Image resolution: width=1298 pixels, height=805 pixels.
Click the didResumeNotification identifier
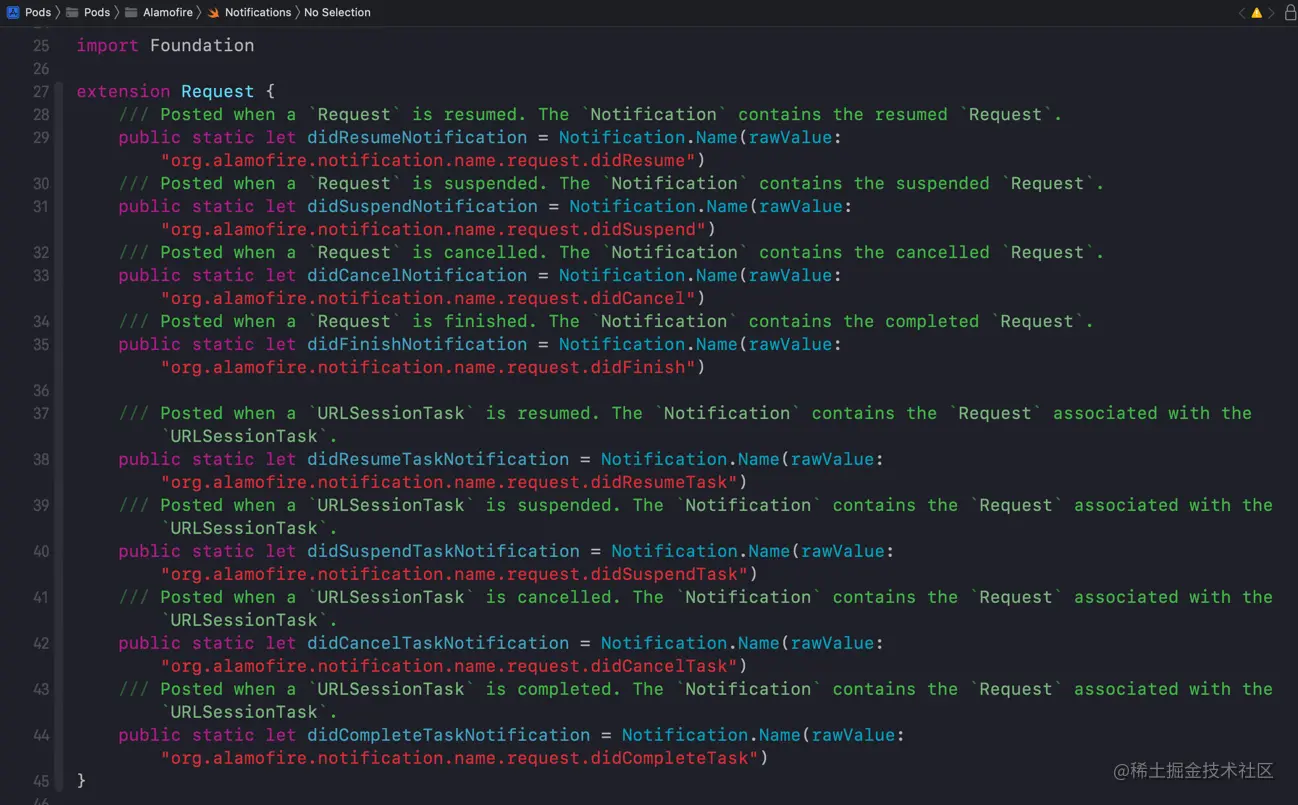point(417,137)
